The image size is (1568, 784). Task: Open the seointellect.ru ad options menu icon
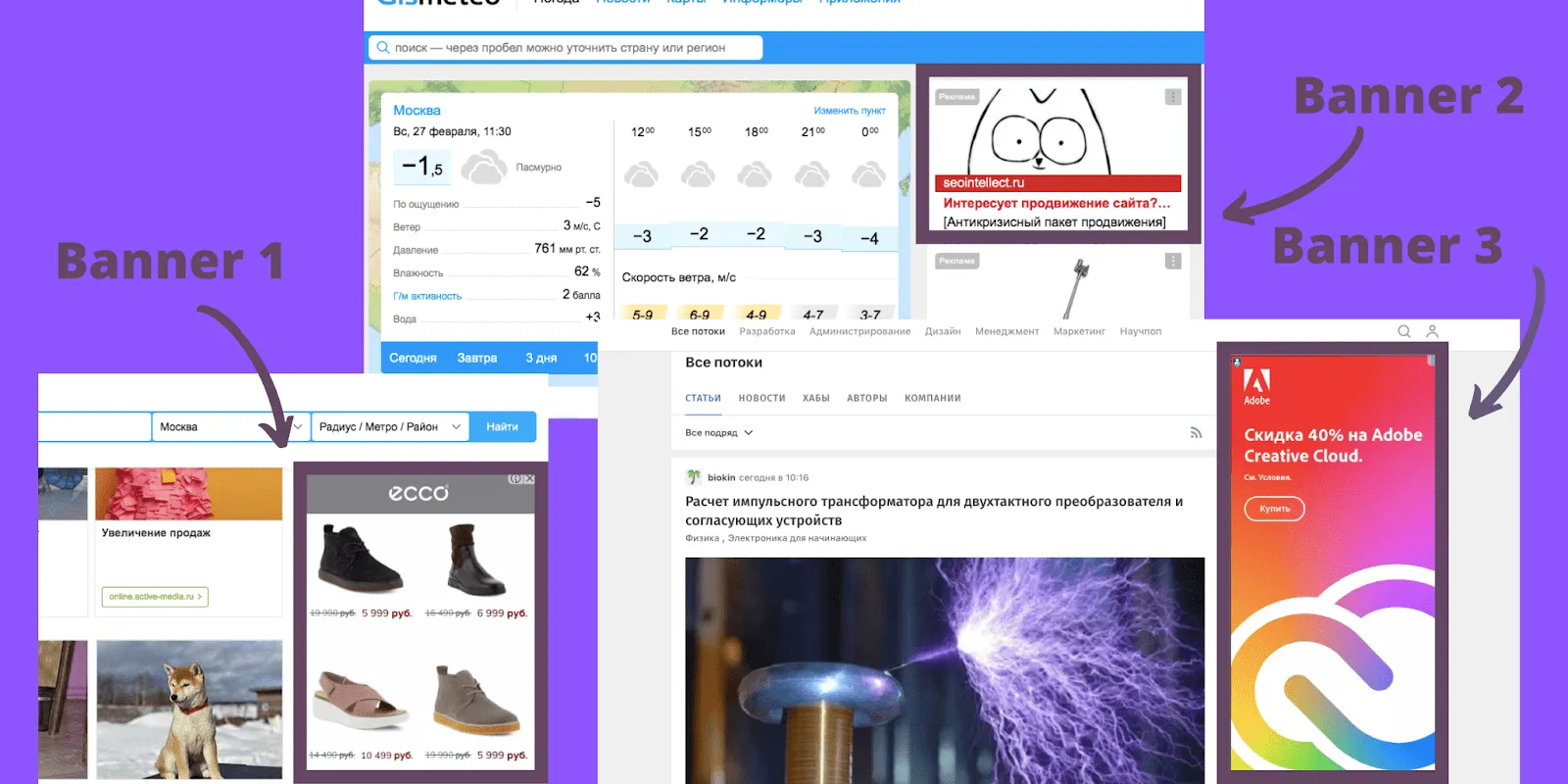pos(1173,97)
